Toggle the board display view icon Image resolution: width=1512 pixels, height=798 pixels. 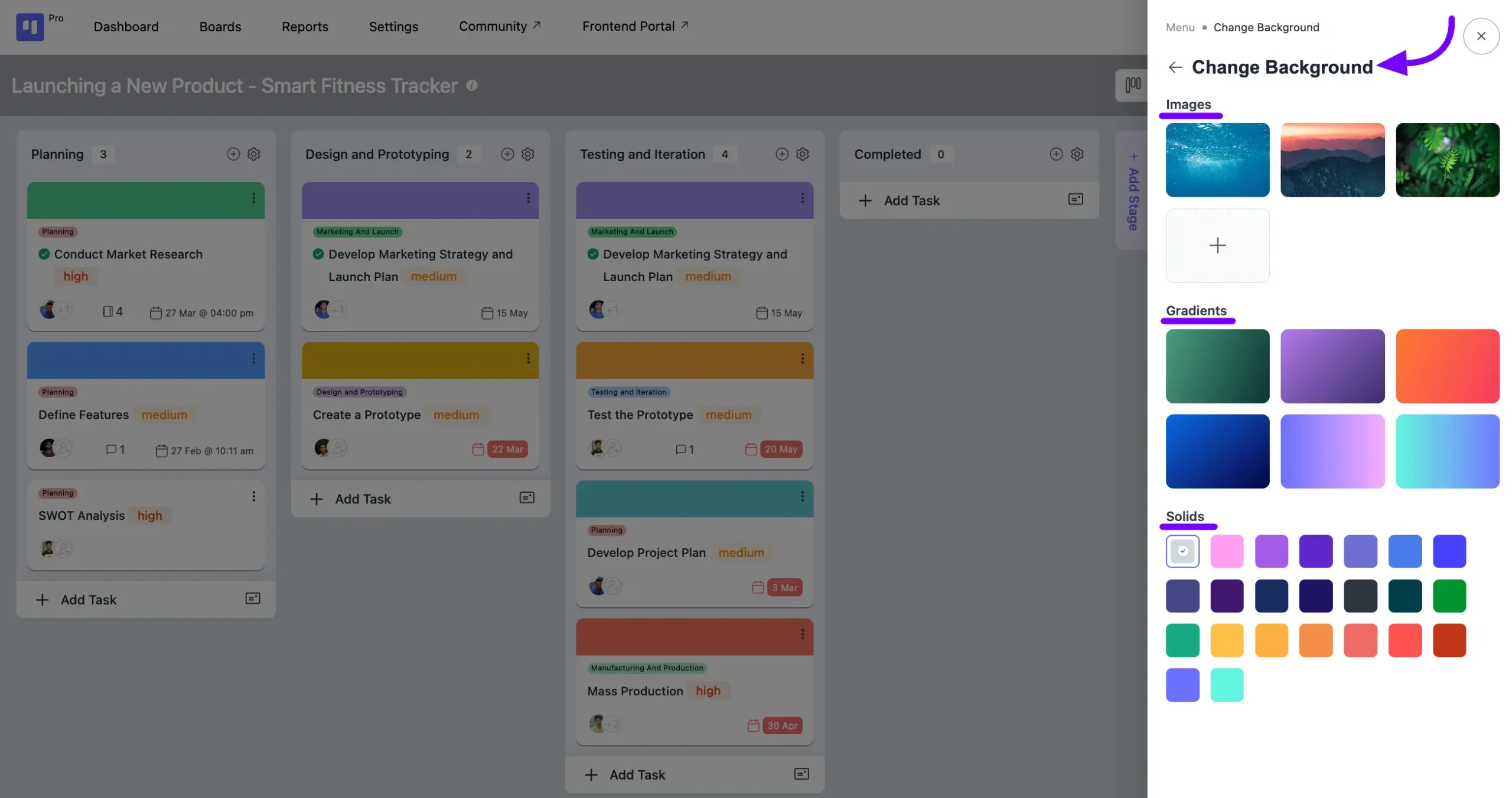[1132, 84]
